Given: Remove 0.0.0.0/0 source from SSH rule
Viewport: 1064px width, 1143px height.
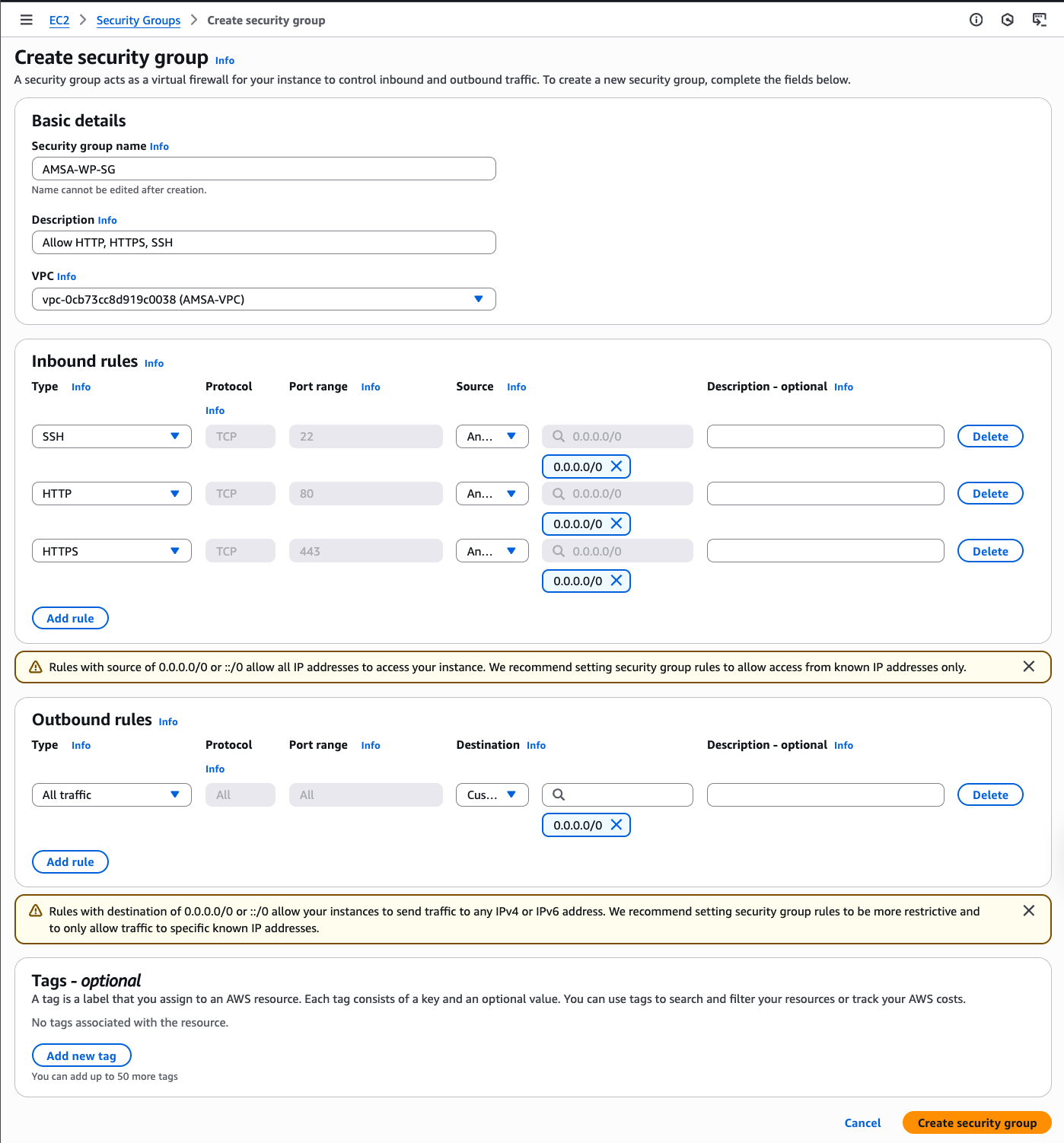Looking at the screenshot, I should point(616,466).
